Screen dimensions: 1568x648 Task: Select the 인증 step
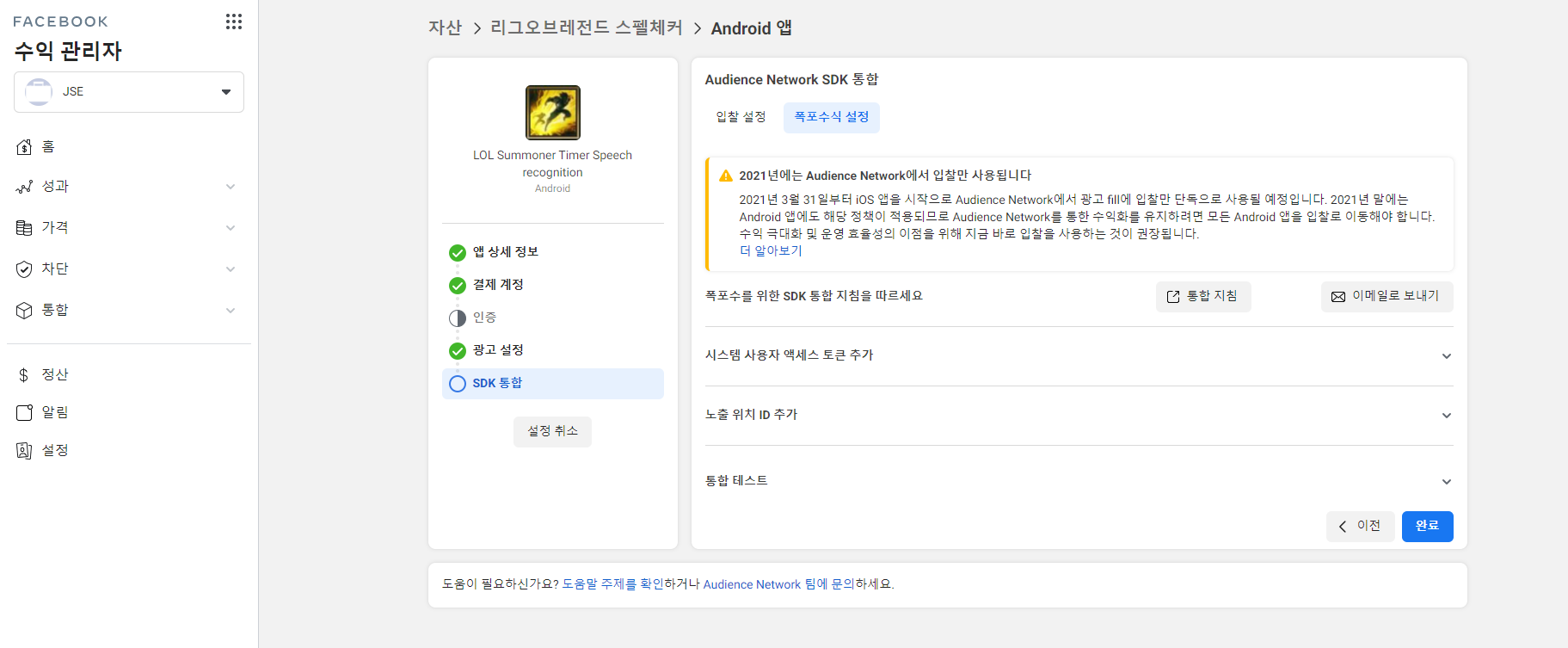[553, 318]
